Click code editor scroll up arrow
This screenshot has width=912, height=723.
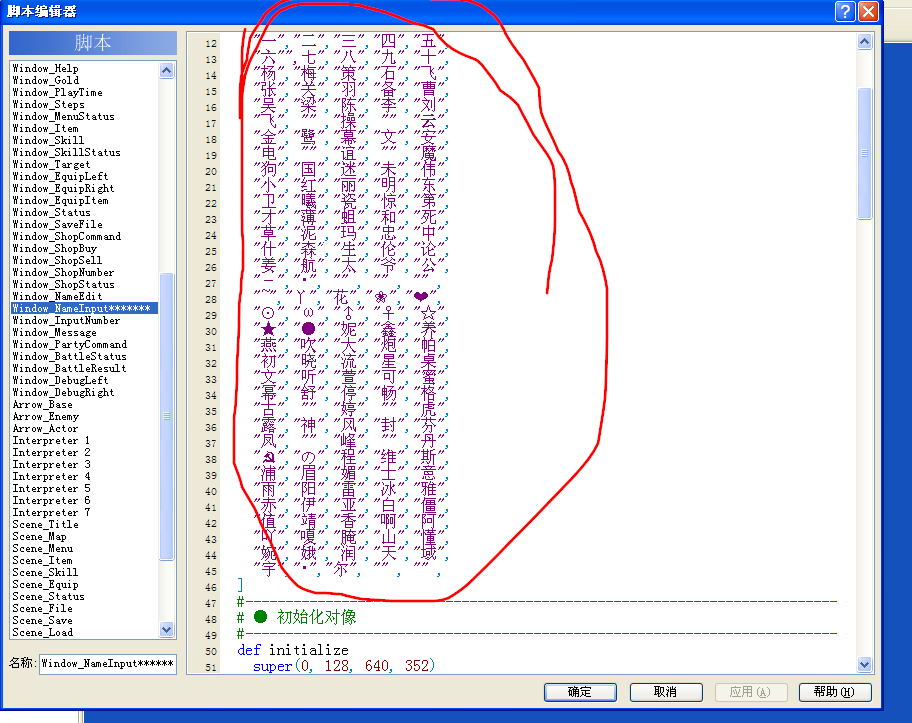tap(864, 41)
